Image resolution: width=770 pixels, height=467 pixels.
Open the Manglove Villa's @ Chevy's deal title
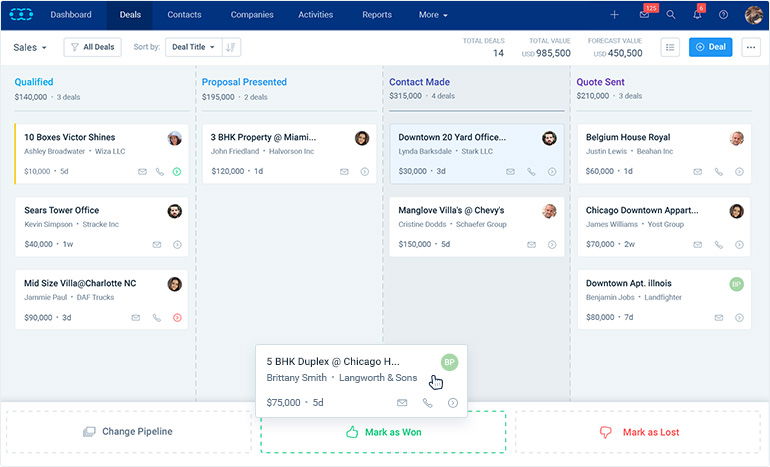click(x=451, y=210)
